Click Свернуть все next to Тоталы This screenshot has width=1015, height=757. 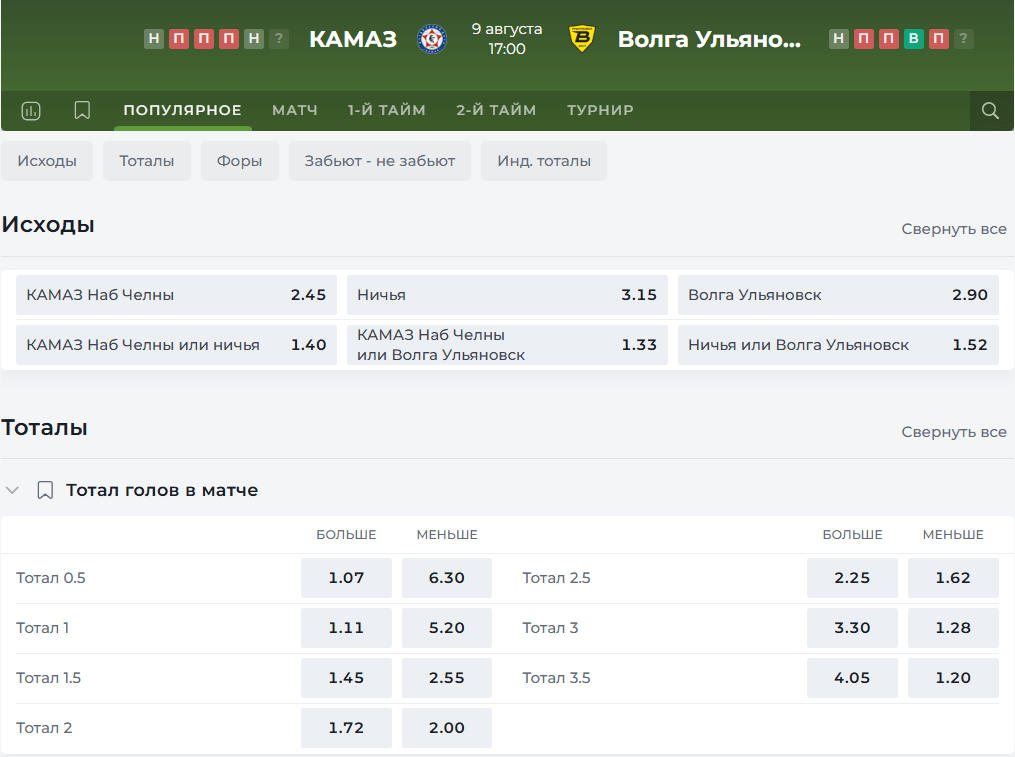[954, 431]
